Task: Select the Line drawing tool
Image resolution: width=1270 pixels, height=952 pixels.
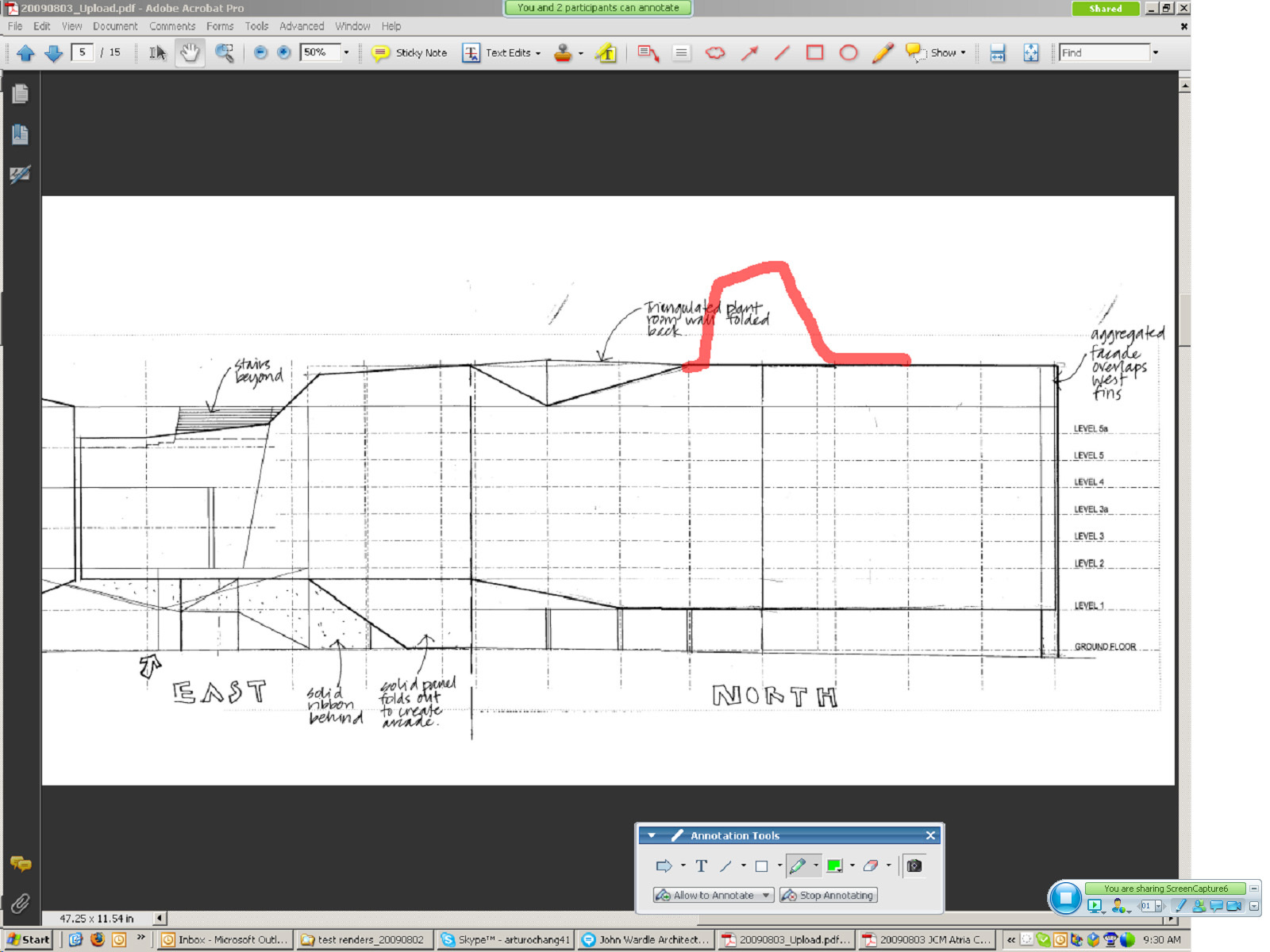Action: point(782,53)
